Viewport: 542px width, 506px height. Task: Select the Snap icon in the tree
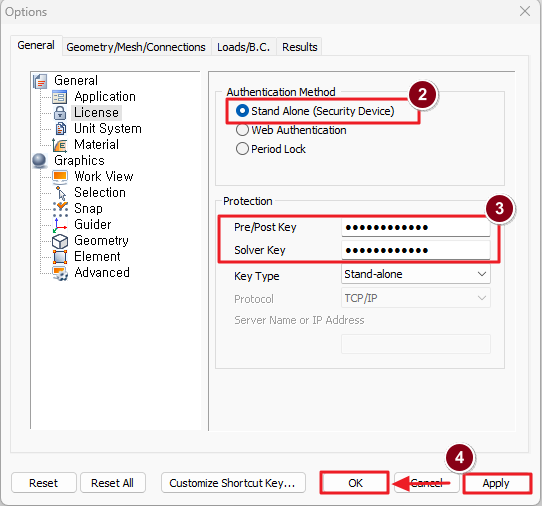60,208
